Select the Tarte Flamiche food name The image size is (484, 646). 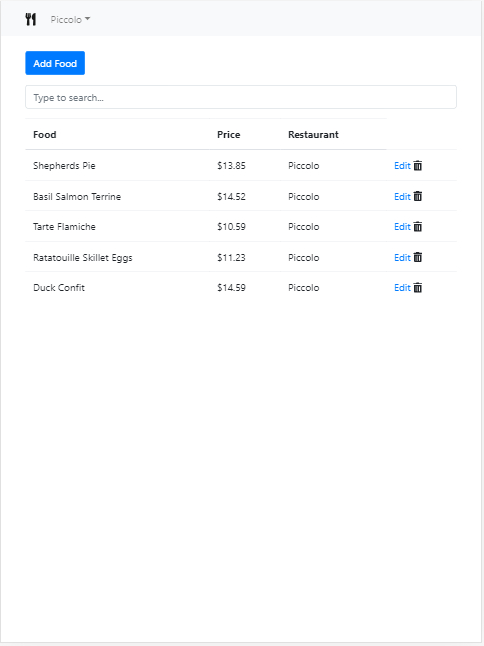pyautogui.click(x=64, y=227)
